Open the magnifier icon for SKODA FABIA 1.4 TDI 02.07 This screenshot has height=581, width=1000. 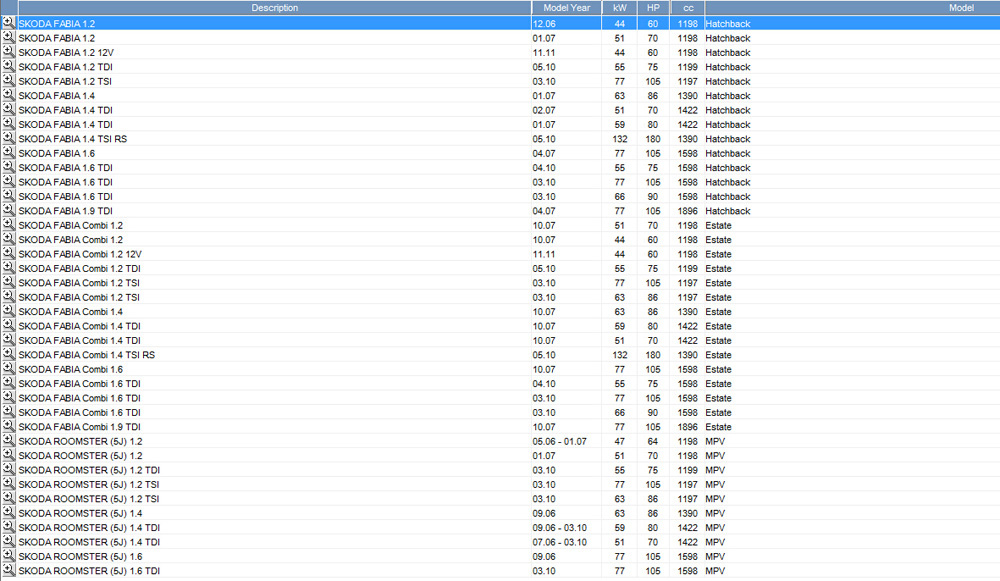click(x=8, y=109)
